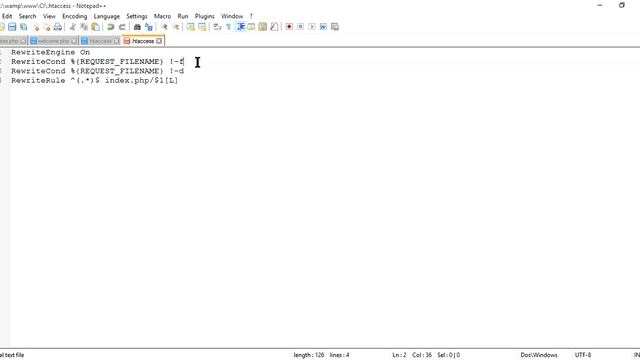Image resolution: width=640 pixels, height=360 pixels.
Task: Open the Replace dialog icon
Action: [149, 27]
